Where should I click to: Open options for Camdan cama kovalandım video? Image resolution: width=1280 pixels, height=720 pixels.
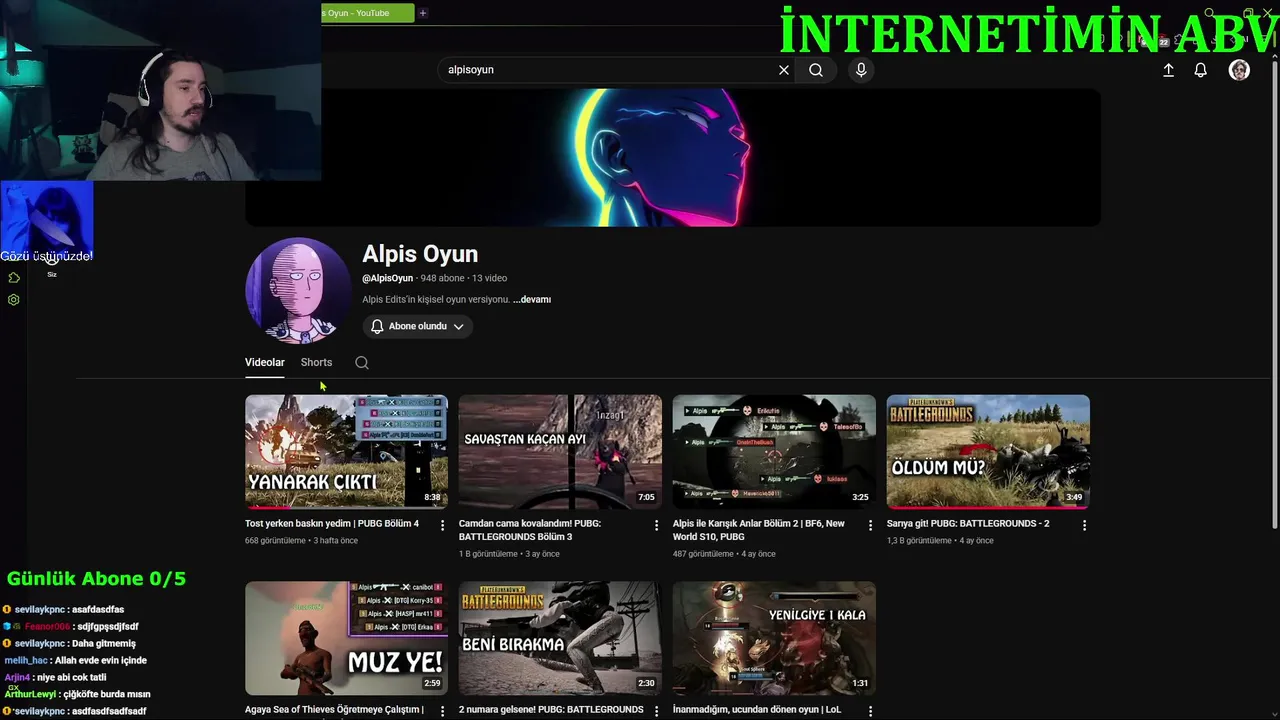point(656,525)
